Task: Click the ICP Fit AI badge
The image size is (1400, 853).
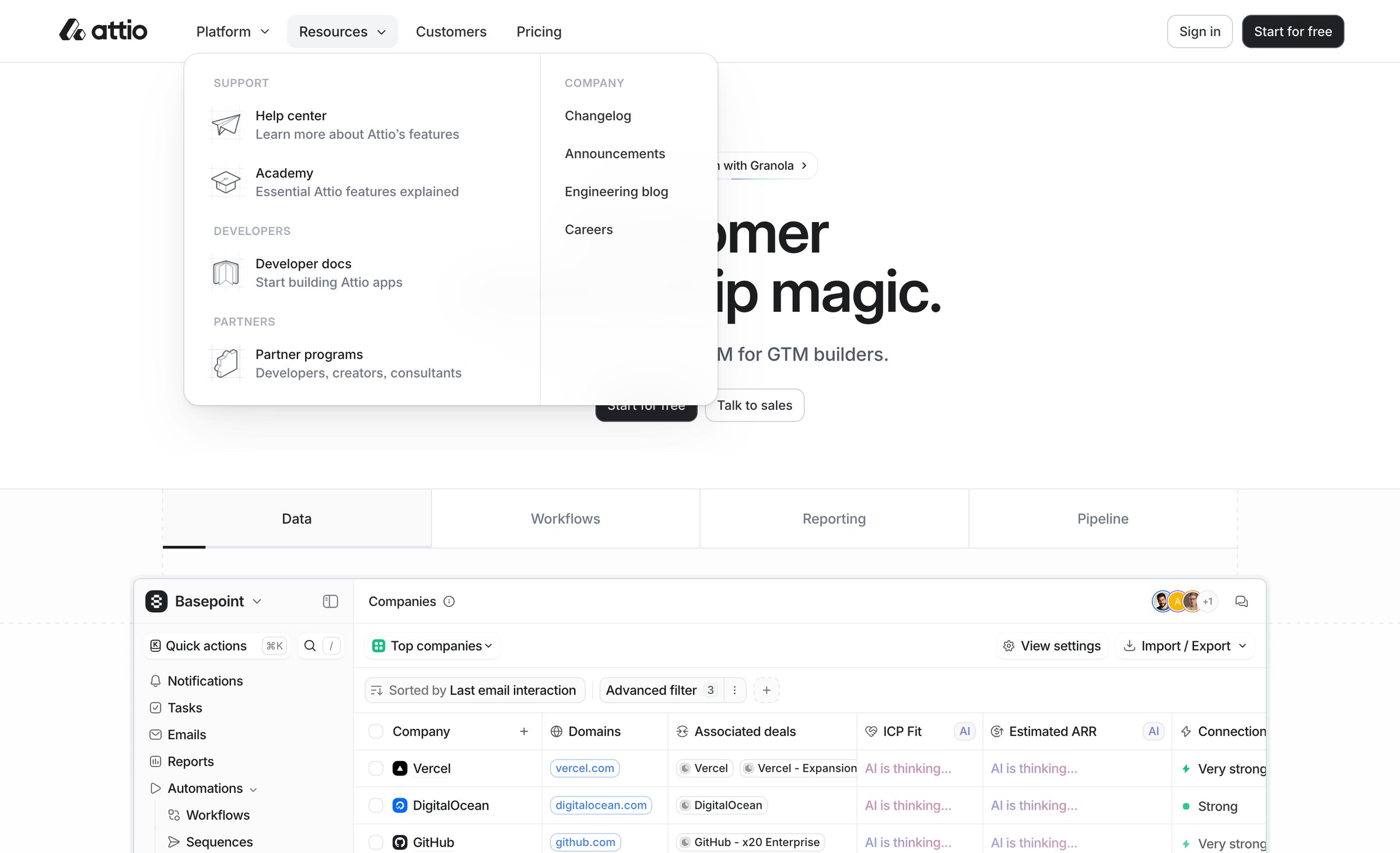Action: pos(965,731)
